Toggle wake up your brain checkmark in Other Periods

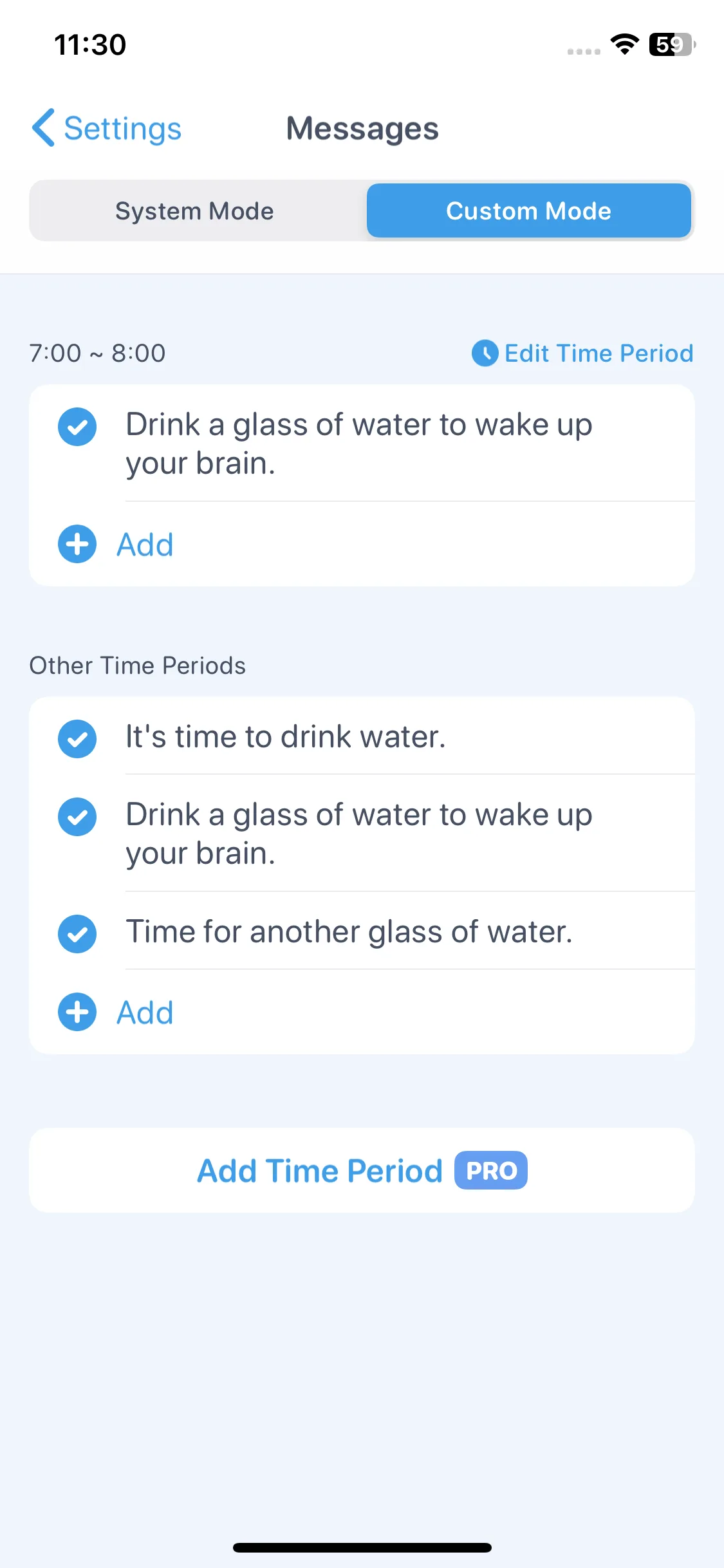pyautogui.click(x=77, y=817)
